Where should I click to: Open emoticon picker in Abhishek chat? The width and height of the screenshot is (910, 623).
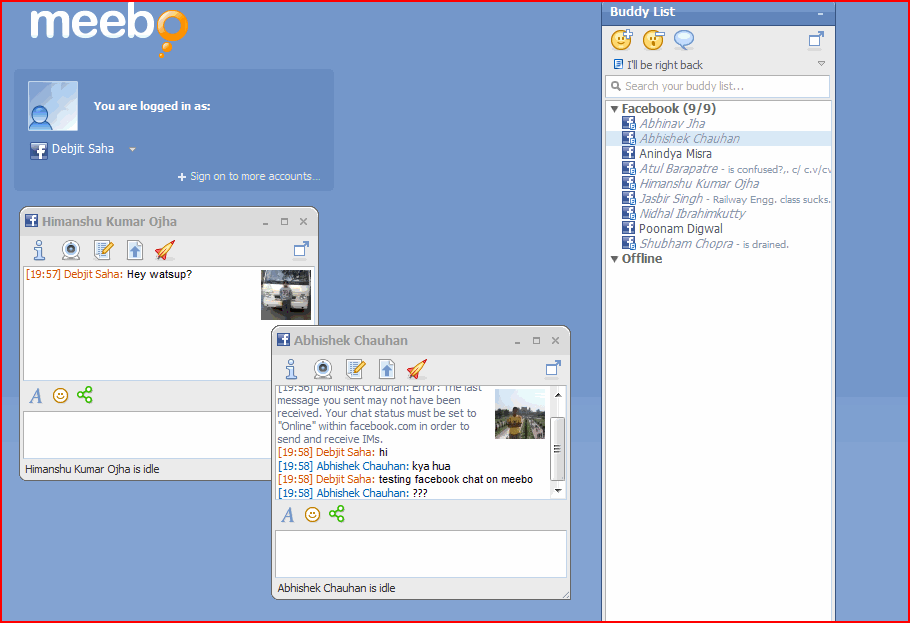(x=312, y=514)
